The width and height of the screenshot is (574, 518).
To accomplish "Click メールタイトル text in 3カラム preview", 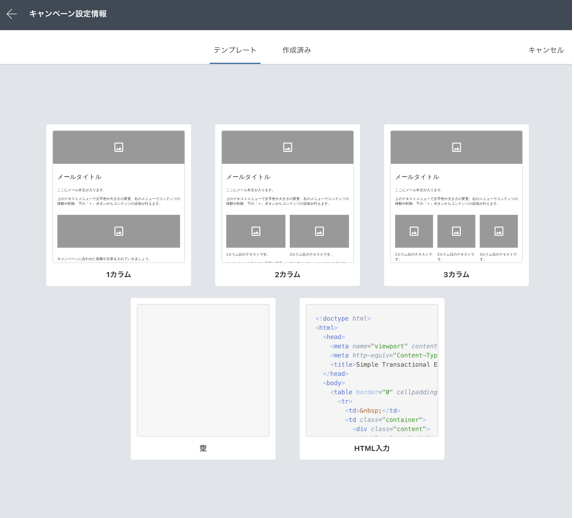I will (417, 177).
